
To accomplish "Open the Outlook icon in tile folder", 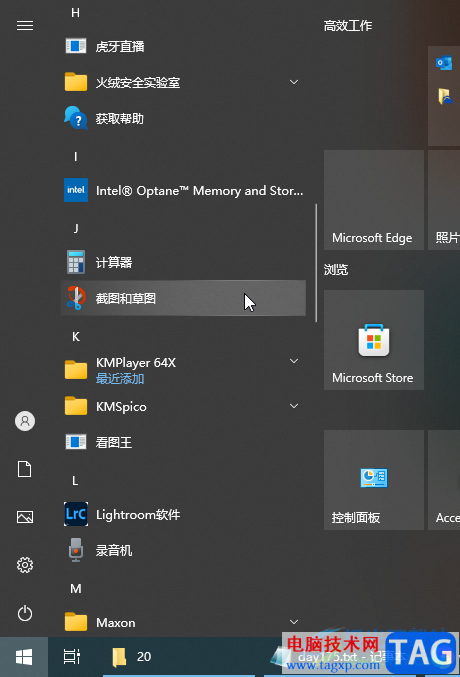I will [444, 63].
